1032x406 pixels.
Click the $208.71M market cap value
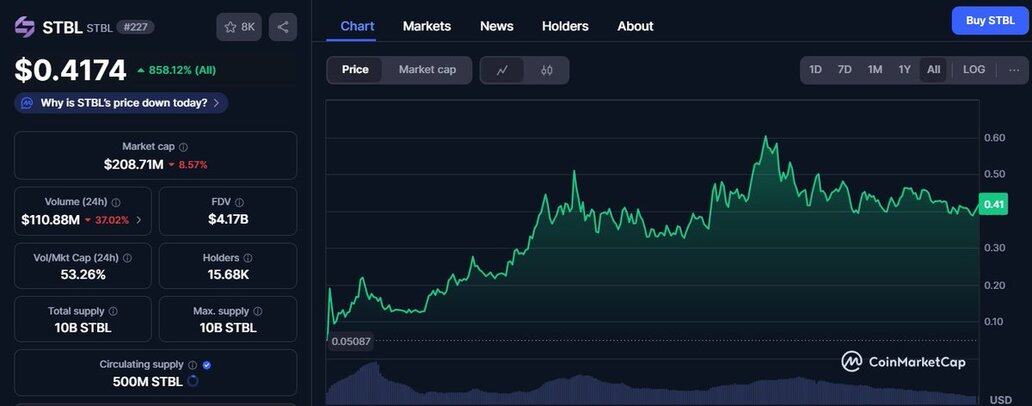click(134, 165)
